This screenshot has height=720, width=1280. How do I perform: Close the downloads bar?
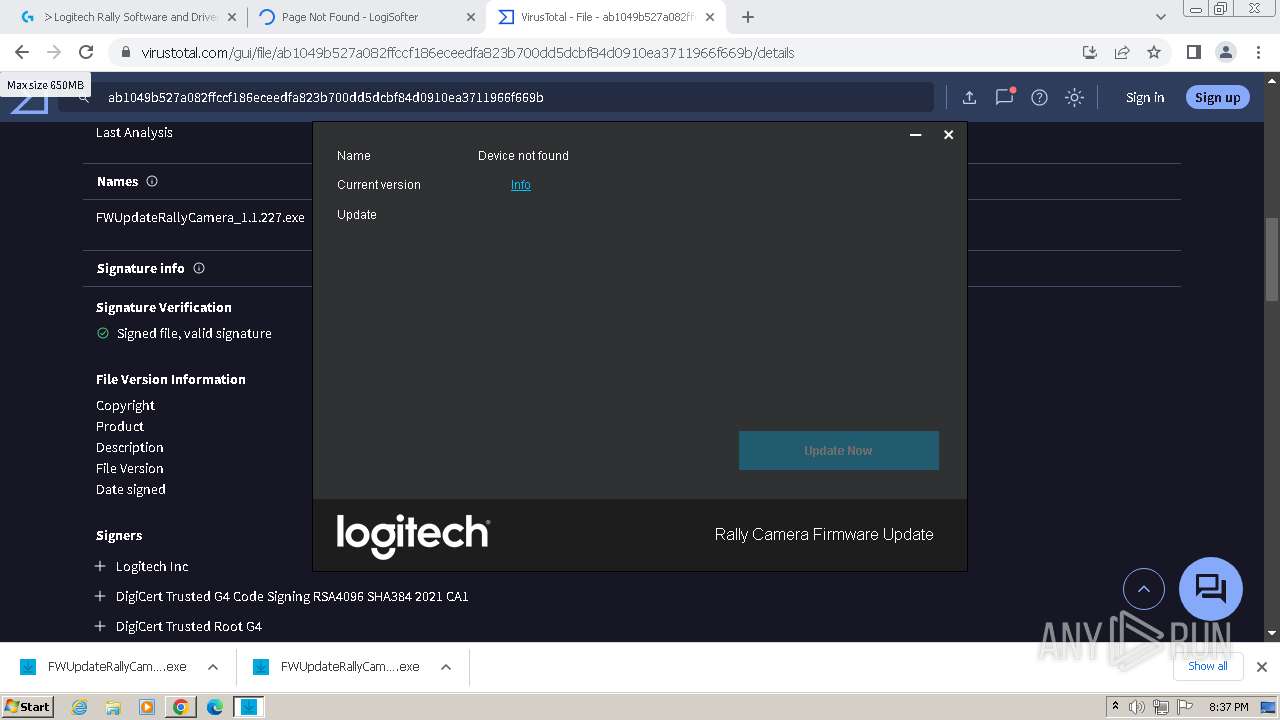(x=1261, y=666)
